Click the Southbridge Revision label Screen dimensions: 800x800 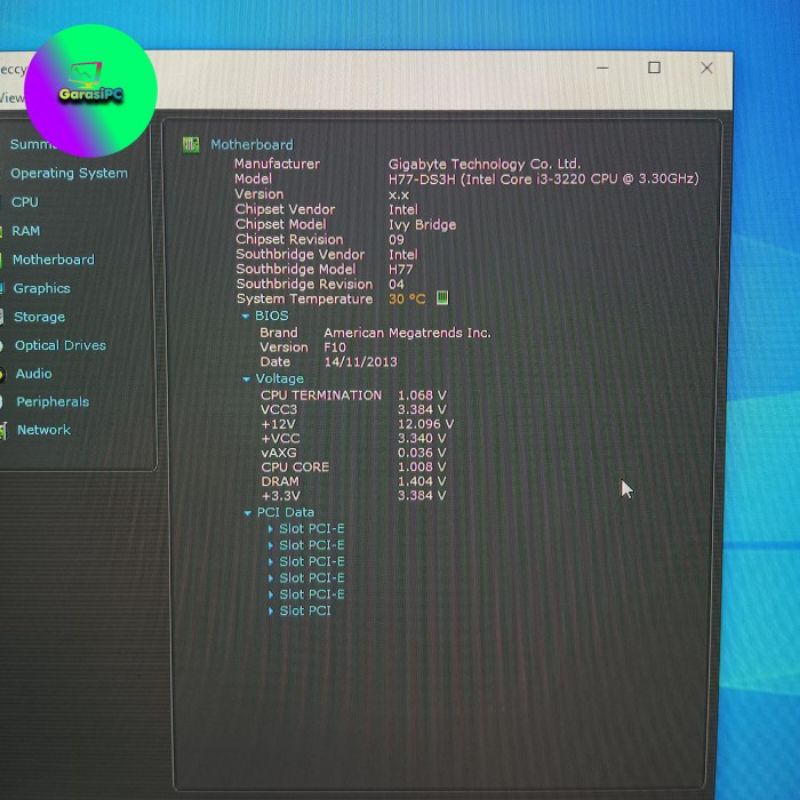point(305,284)
